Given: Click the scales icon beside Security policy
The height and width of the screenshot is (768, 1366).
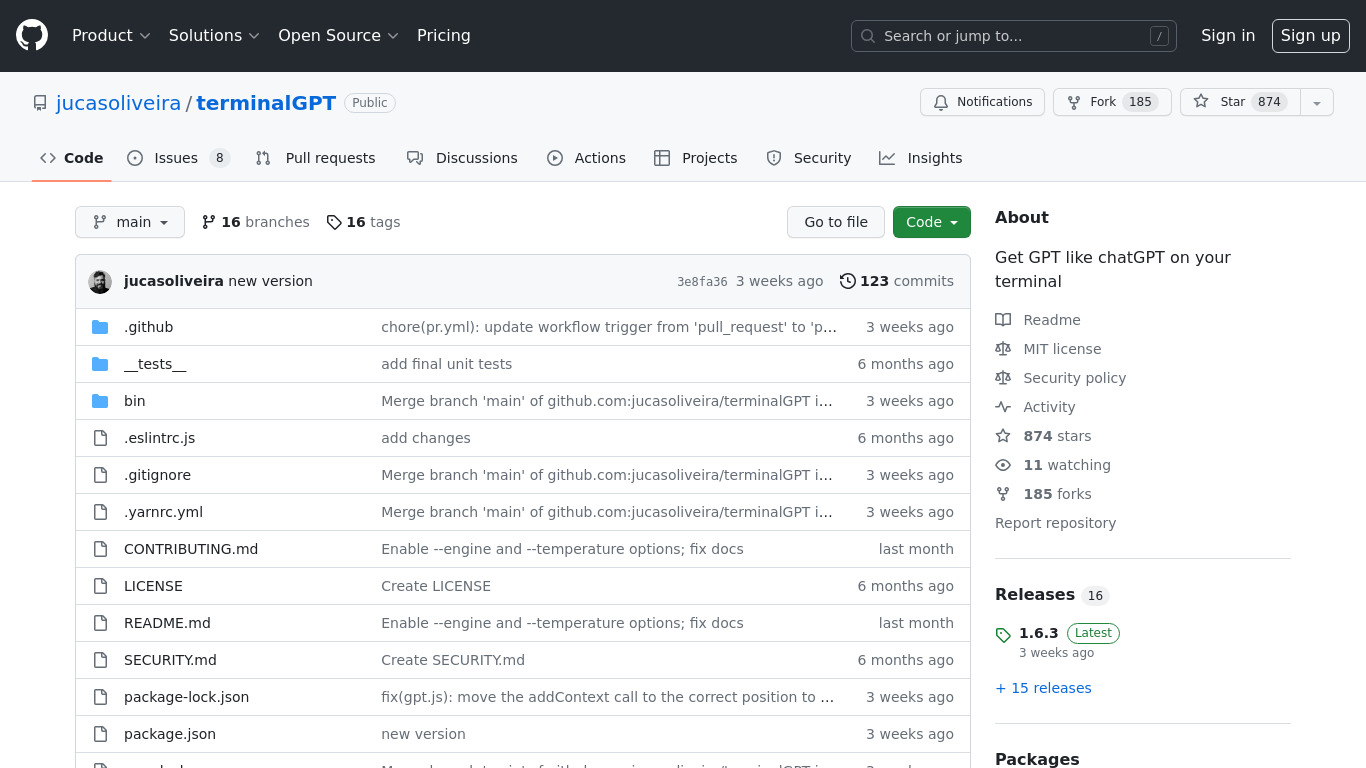Looking at the screenshot, I should [x=1003, y=378].
